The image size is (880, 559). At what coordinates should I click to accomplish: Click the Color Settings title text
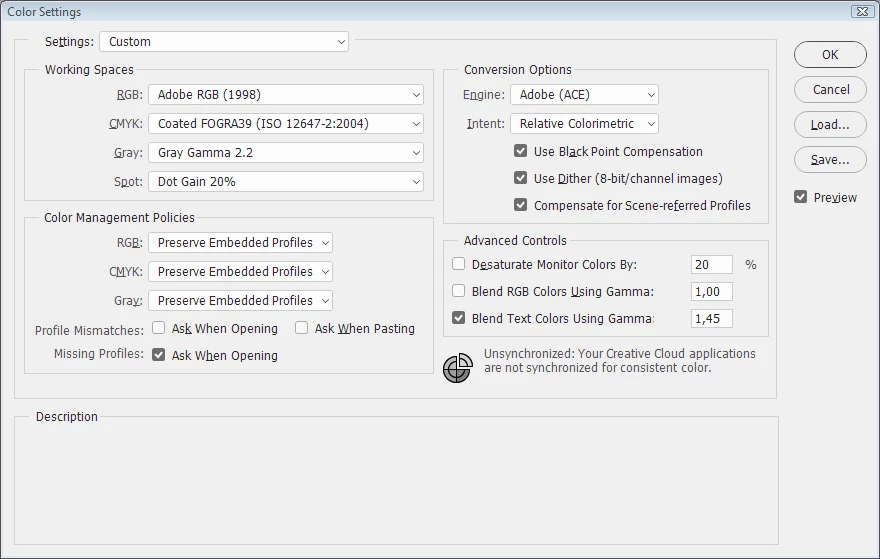(44, 12)
